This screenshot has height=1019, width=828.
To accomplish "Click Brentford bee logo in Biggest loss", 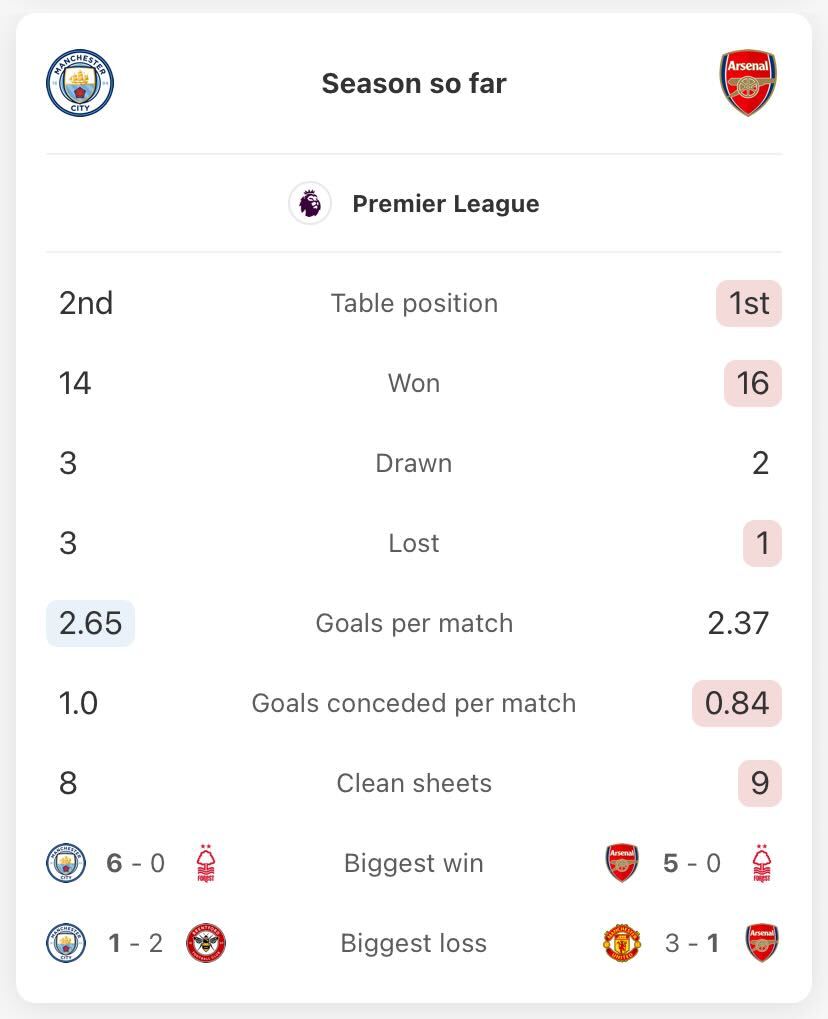I will point(206,943).
